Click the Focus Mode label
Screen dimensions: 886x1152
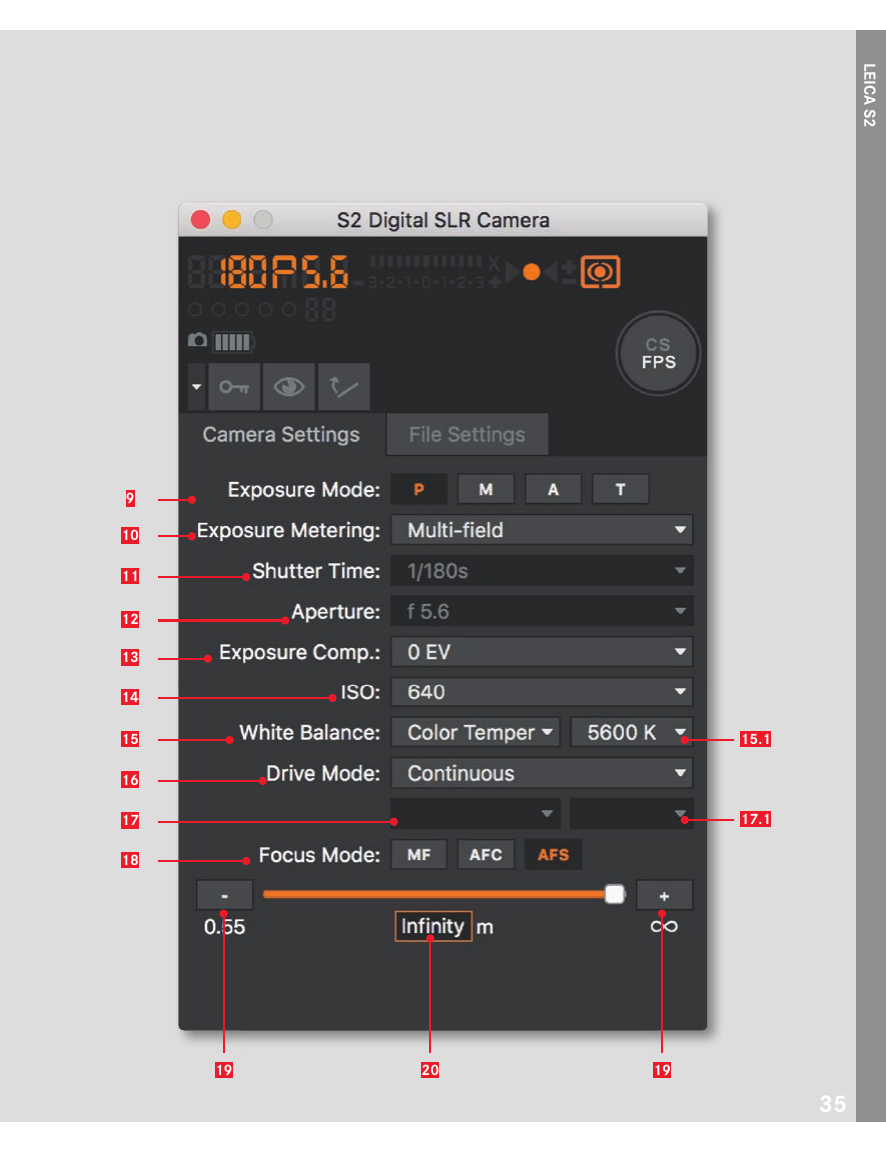tap(319, 855)
